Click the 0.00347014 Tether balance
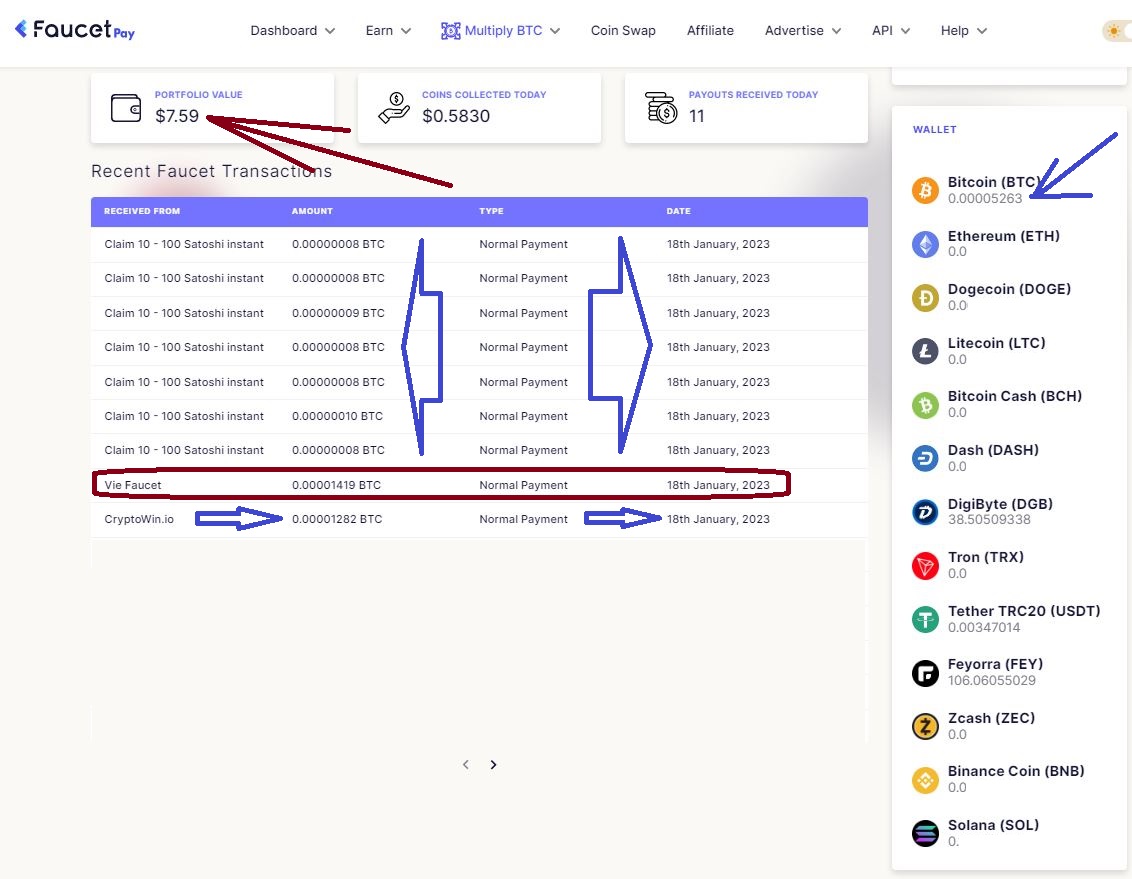 984,627
